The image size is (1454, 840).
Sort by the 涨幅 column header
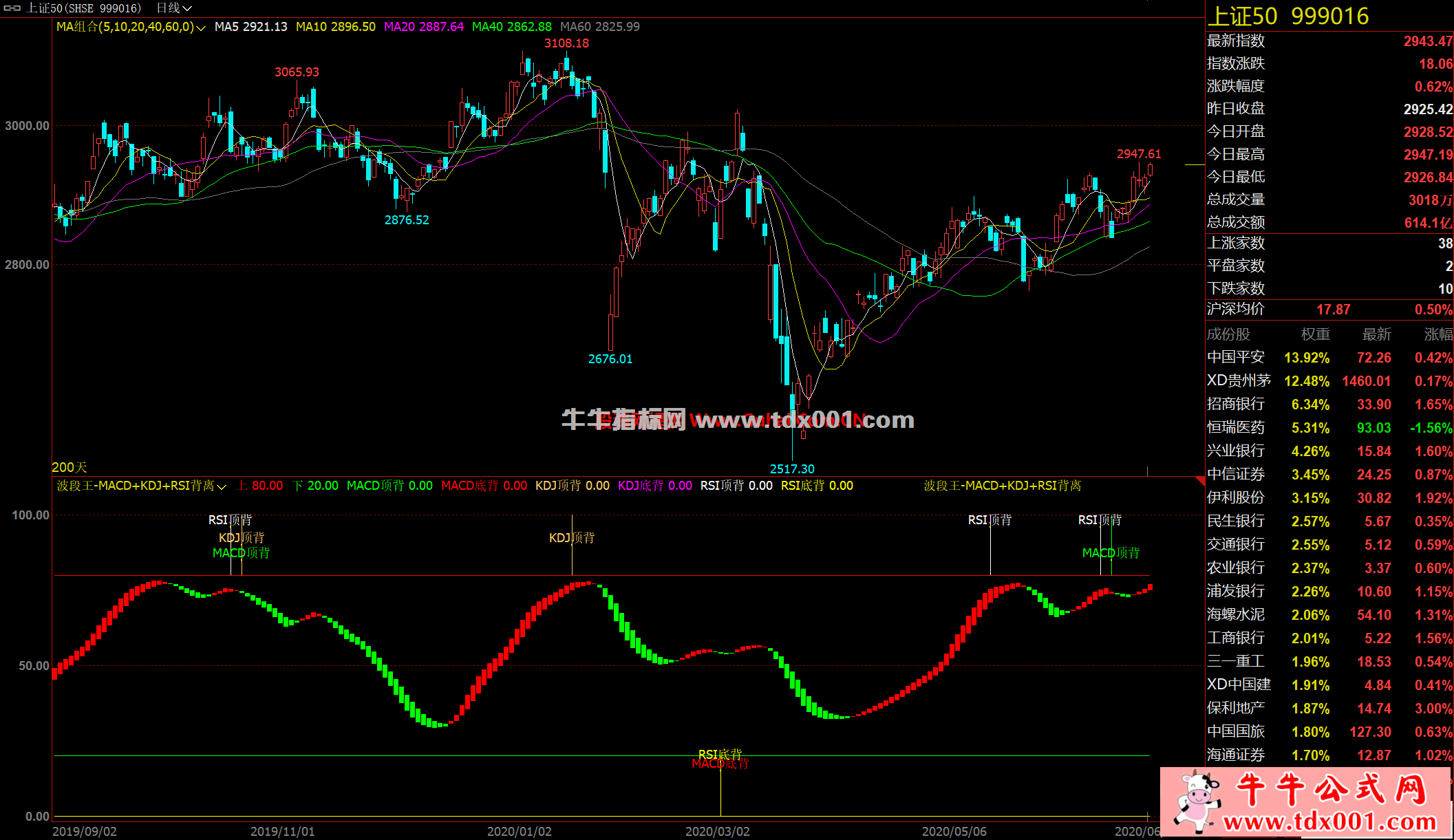click(1438, 335)
